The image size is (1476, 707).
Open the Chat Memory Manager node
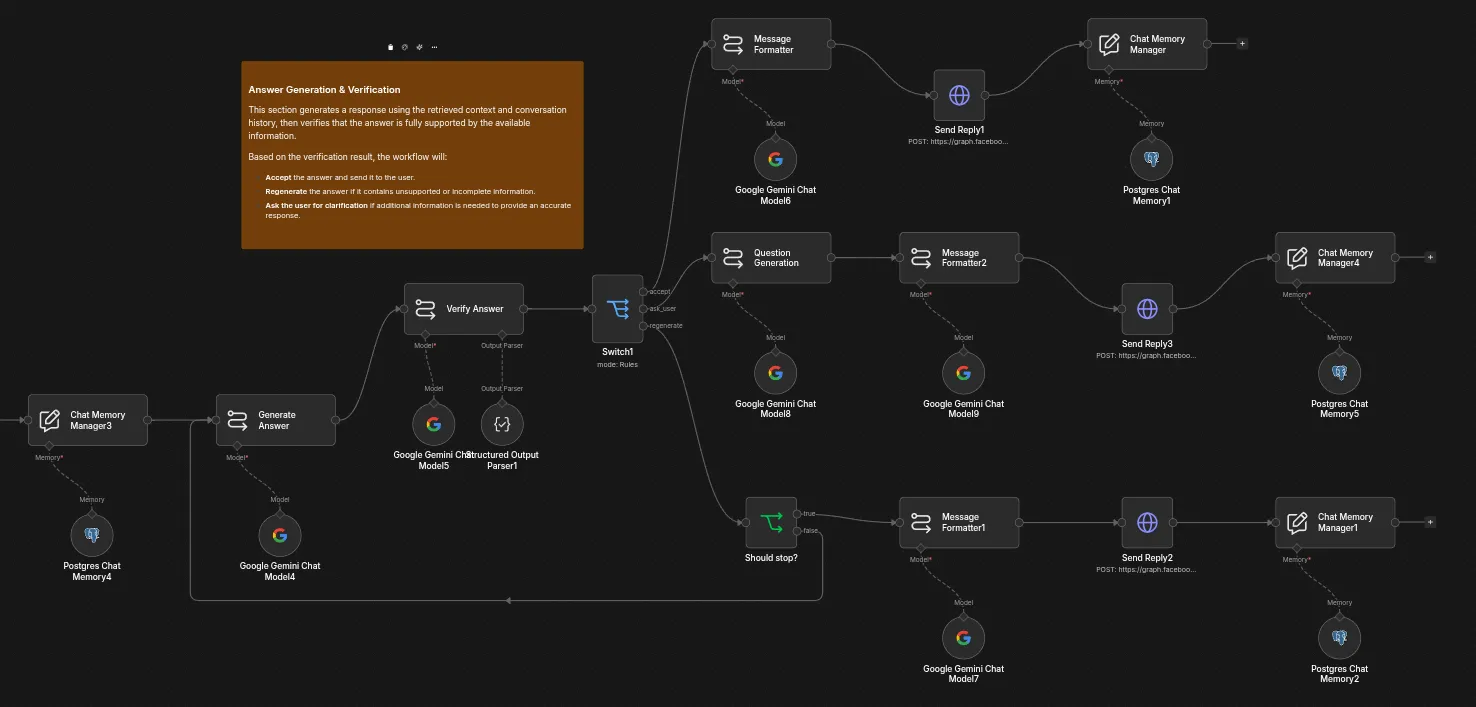[x=1147, y=44]
